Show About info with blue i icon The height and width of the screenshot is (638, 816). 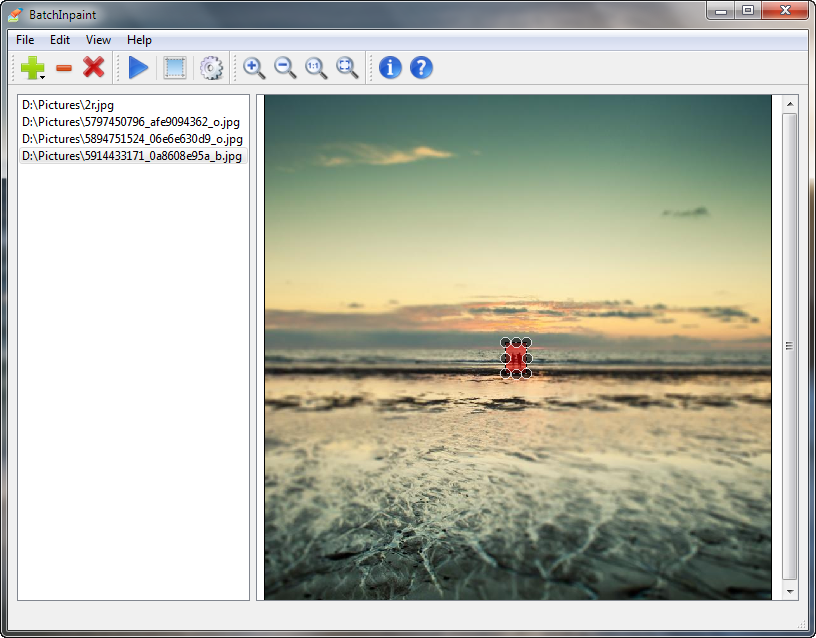pos(390,68)
